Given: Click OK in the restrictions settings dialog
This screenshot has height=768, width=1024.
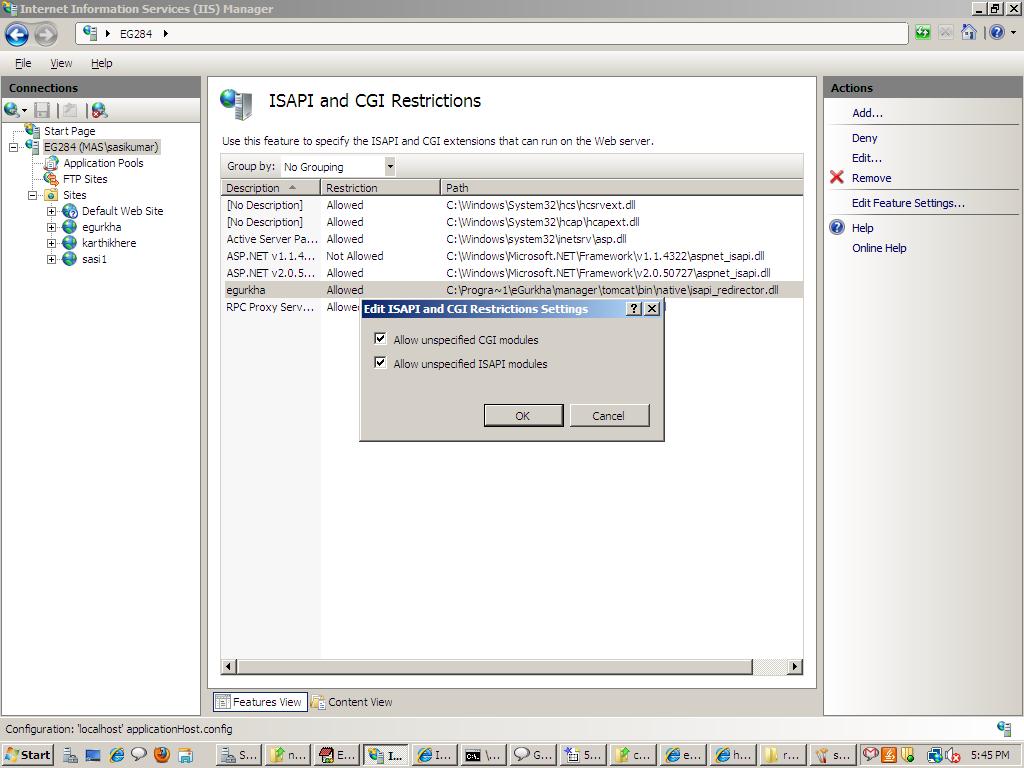Looking at the screenshot, I should click(x=523, y=415).
